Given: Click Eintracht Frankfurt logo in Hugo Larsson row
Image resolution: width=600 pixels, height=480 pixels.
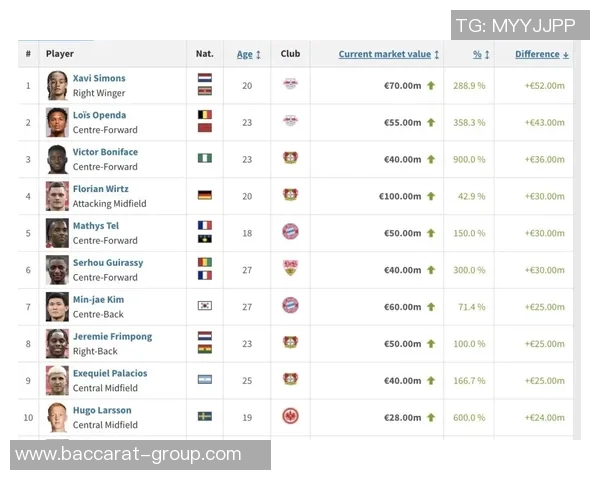Looking at the screenshot, I should coord(290,416).
